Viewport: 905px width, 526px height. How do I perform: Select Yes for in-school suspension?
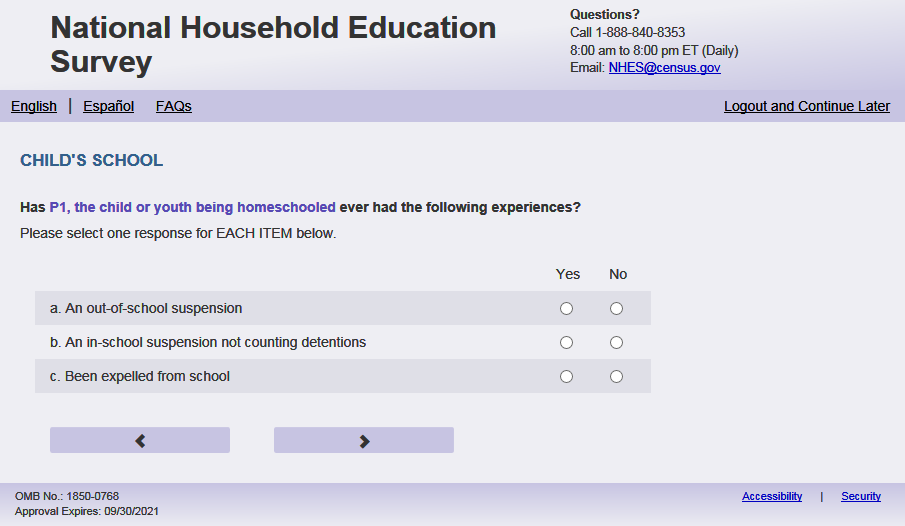click(x=567, y=342)
